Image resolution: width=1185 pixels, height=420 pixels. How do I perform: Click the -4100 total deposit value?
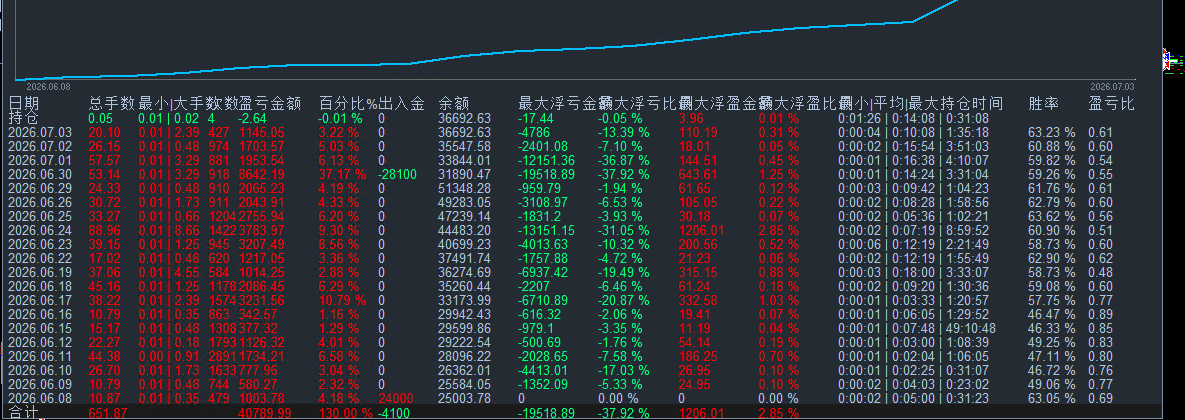(x=394, y=413)
